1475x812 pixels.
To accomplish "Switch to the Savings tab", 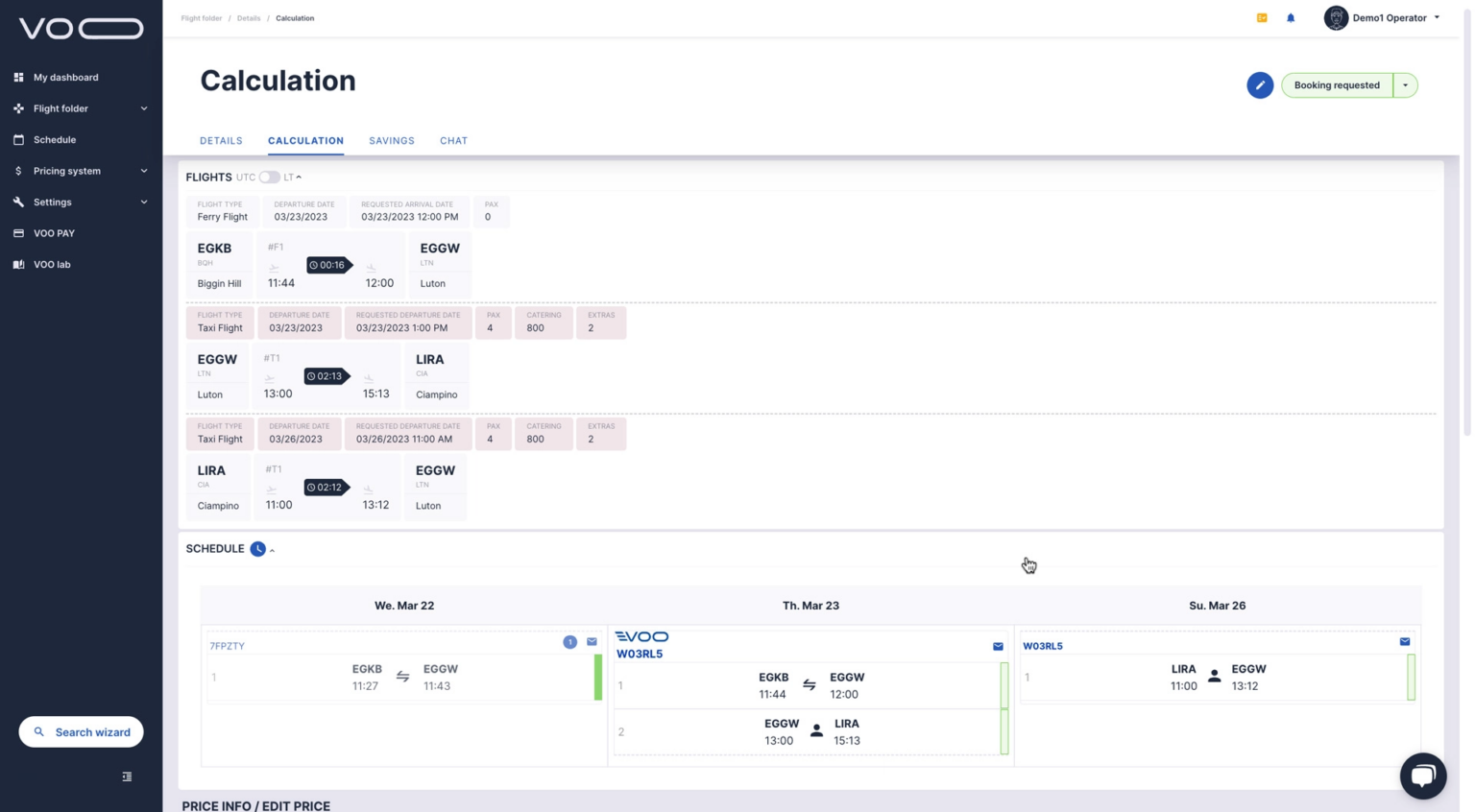I will [x=391, y=141].
